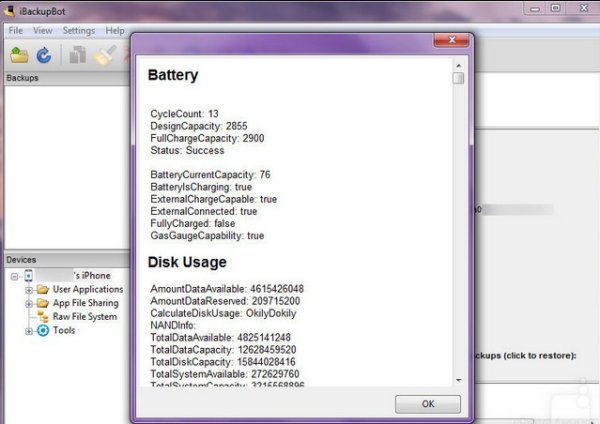600x424 pixels.
Task: Click the App File Sharing folder icon
Action: click(x=43, y=303)
